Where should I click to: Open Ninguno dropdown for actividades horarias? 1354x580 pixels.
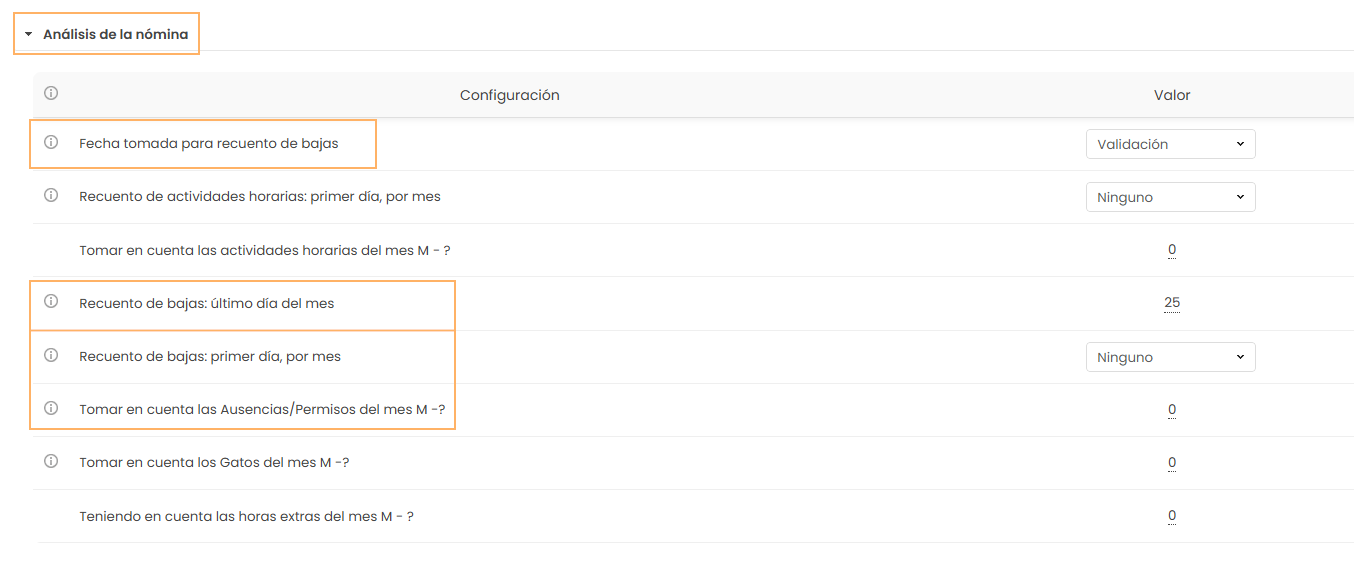click(x=1170, y=197)
